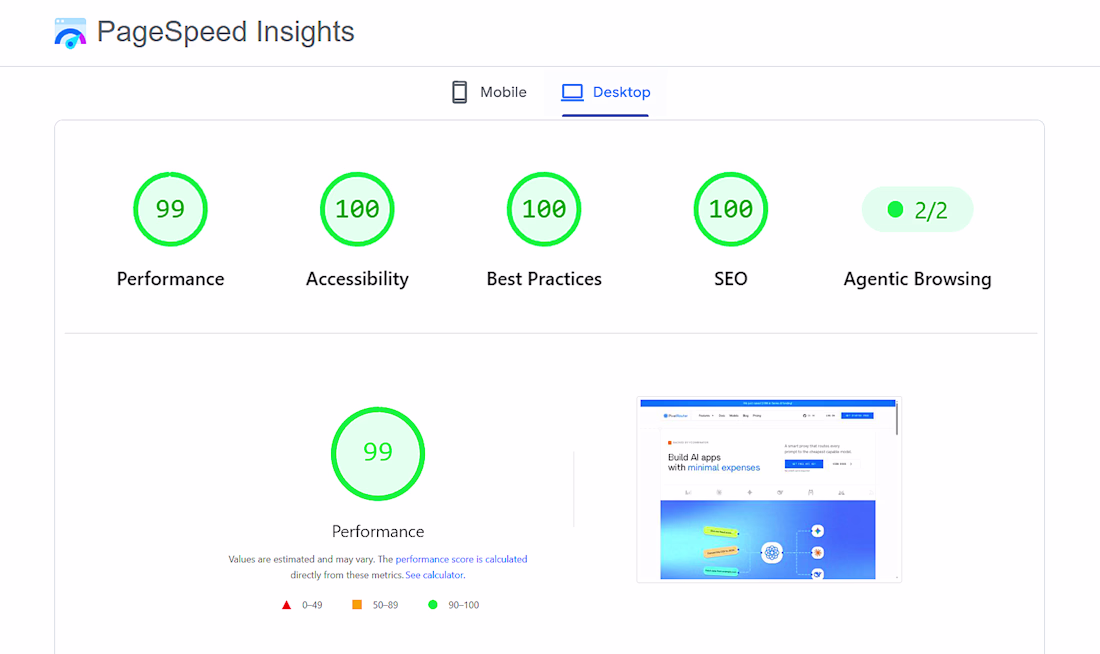1100x654 pixels.
Task: Click the desktop laptop icon
Action: pos(572,92)
